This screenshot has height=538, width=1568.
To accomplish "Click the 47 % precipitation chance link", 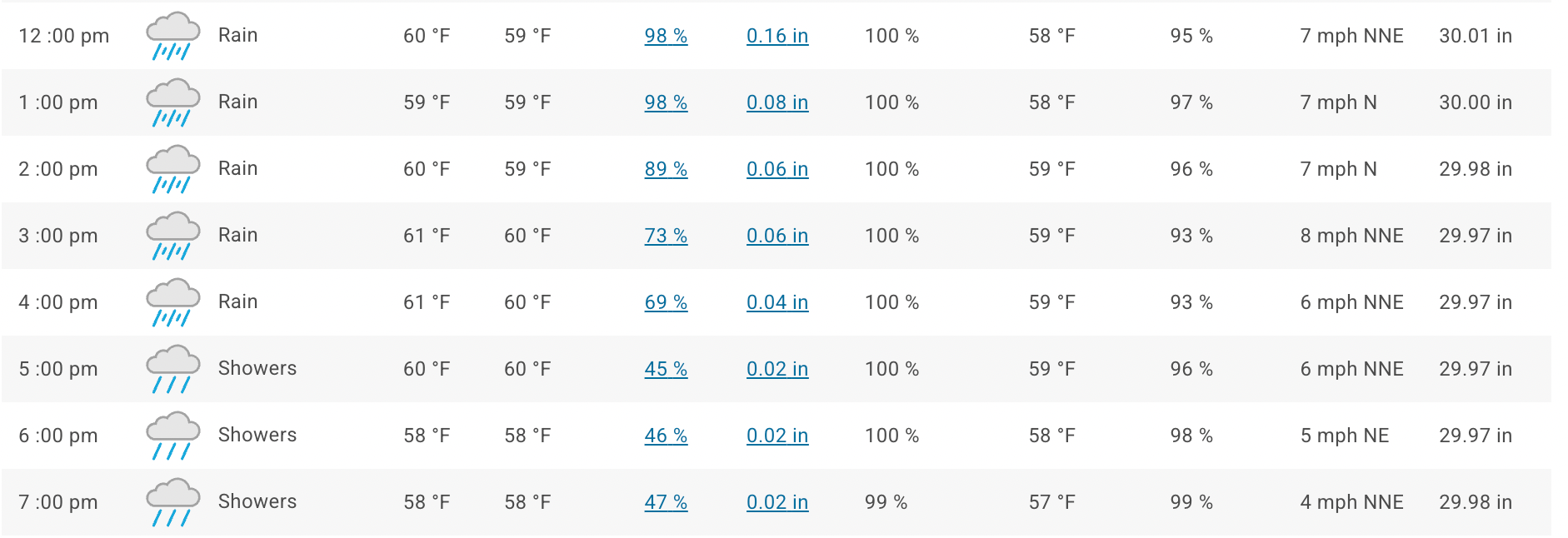I will pyautogui.click(x=666, y=502).
